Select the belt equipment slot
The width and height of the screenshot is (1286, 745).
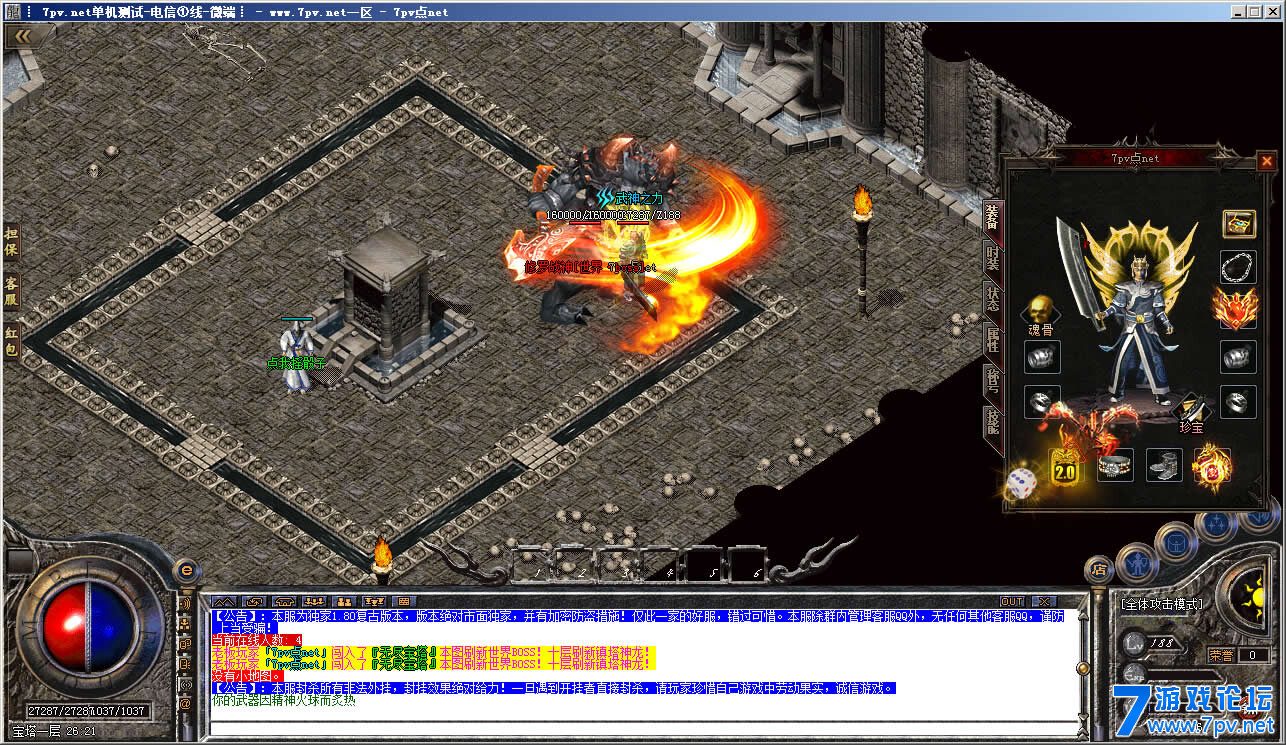1115,465
